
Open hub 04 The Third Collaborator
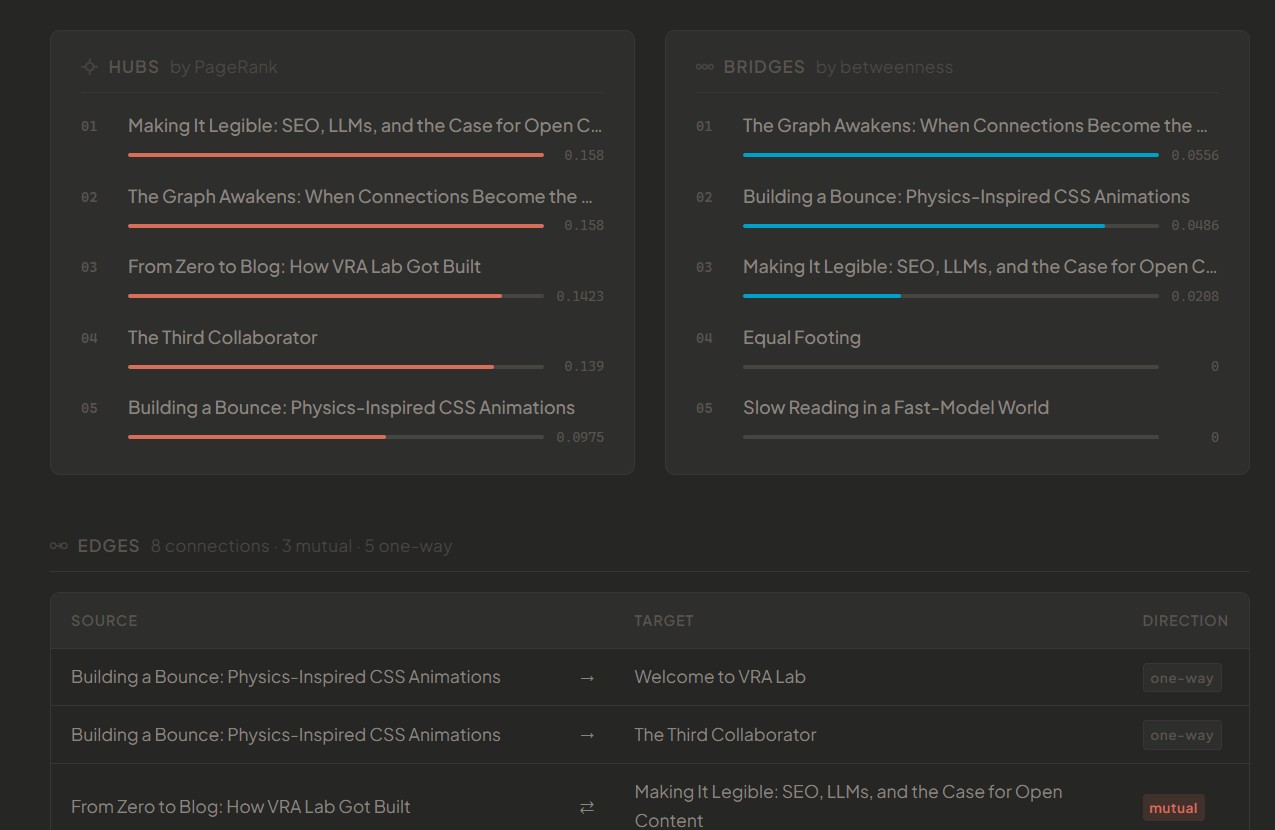pyautogui.click(x=222, y=338)
